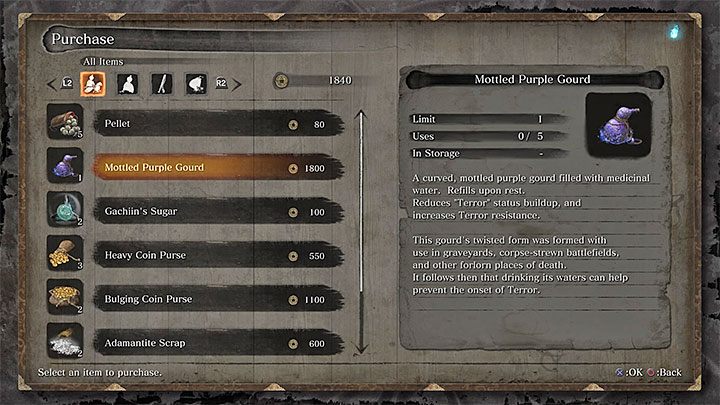Image resolution: width=720 pixels, height=405 pixels.
Task: Click the Mottled Purple Gourd list icon
Action: (x=65, y=167)
